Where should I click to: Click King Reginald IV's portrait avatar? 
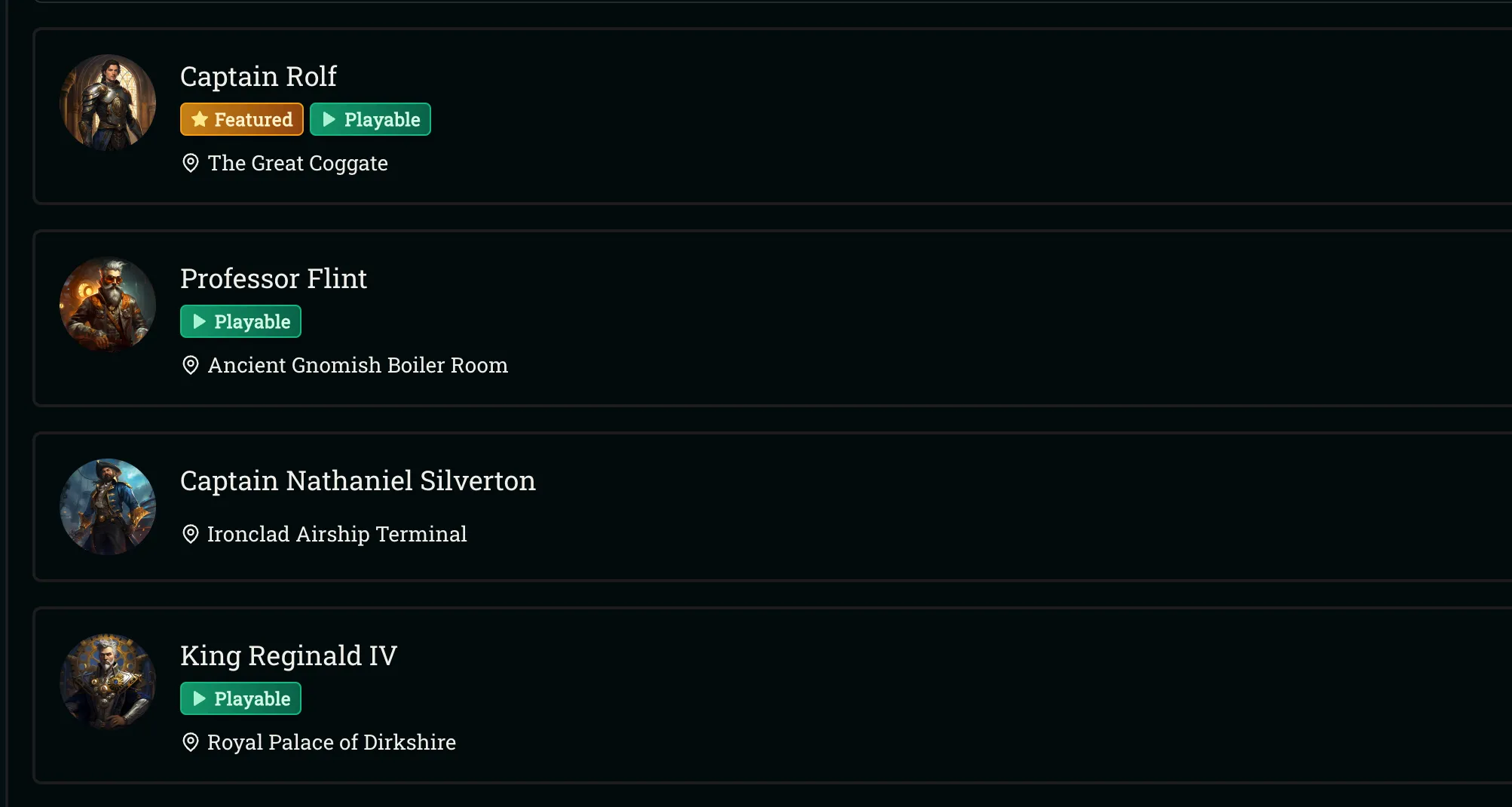point(108,682)
